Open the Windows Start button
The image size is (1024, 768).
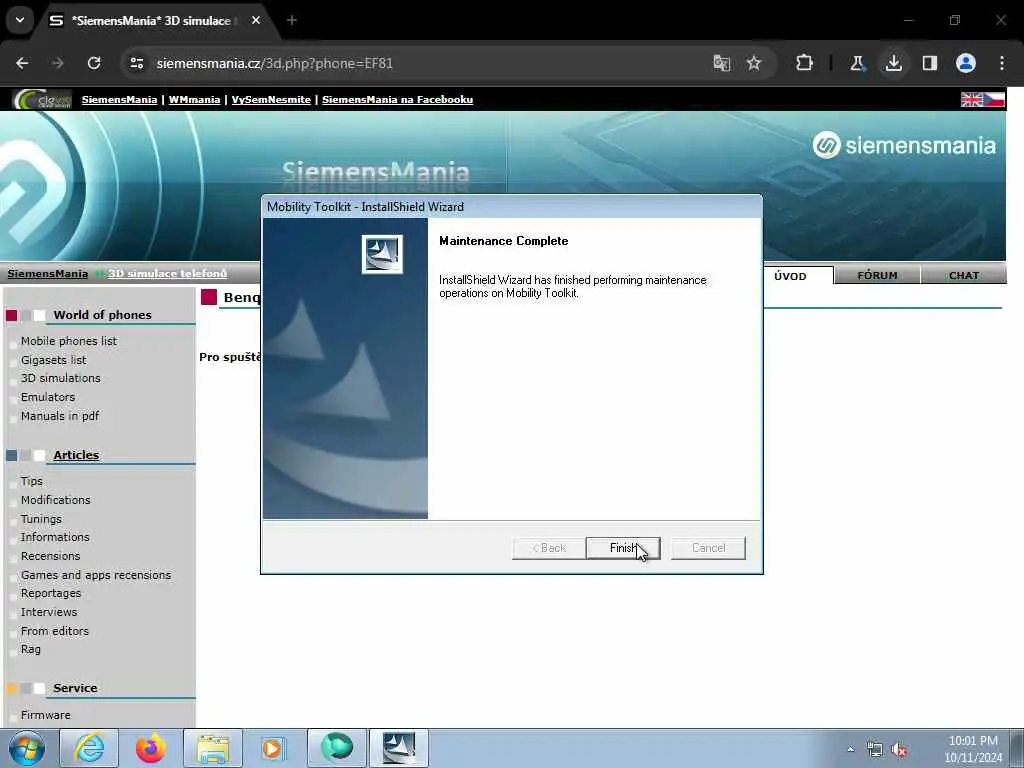(27, 748)
